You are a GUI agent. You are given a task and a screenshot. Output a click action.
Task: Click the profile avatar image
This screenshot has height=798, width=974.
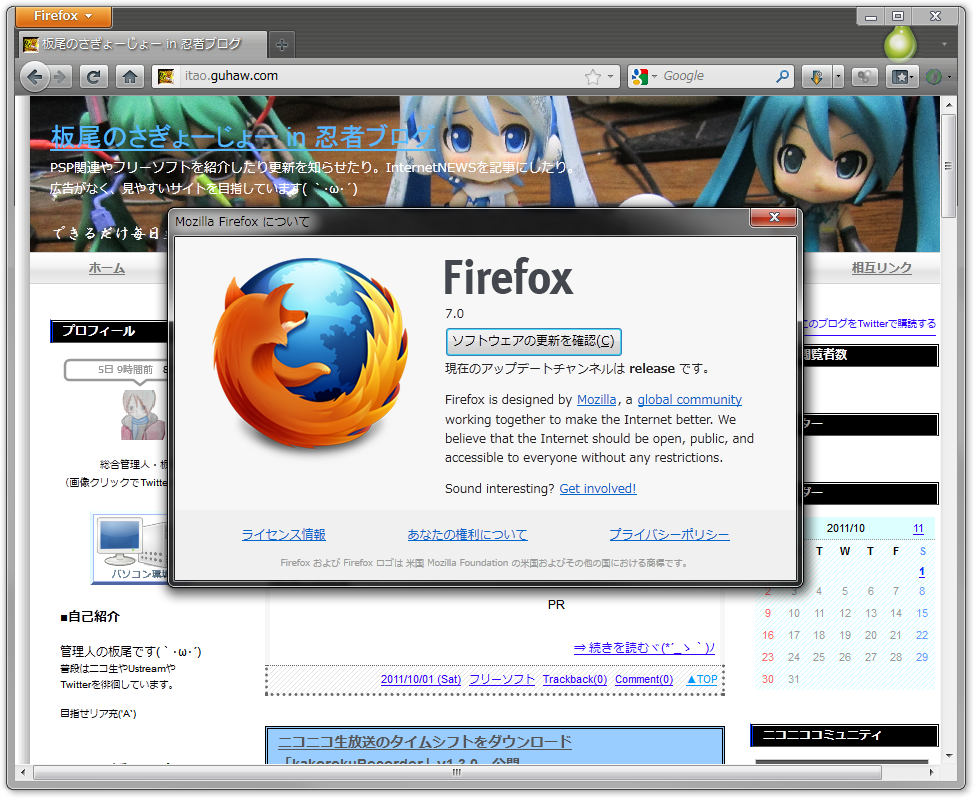click(144, 415)
